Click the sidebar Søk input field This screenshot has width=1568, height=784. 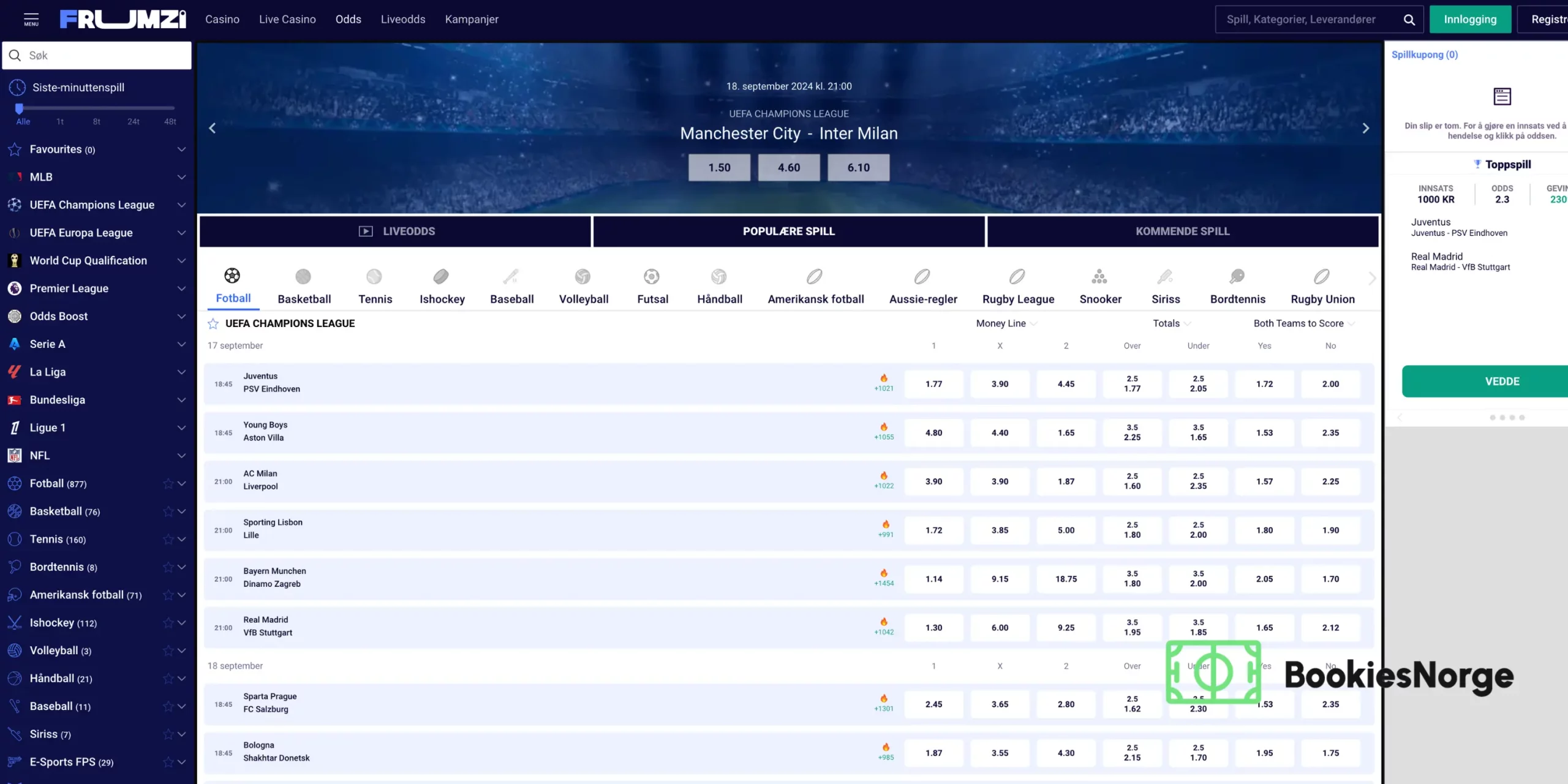point(97,55)
